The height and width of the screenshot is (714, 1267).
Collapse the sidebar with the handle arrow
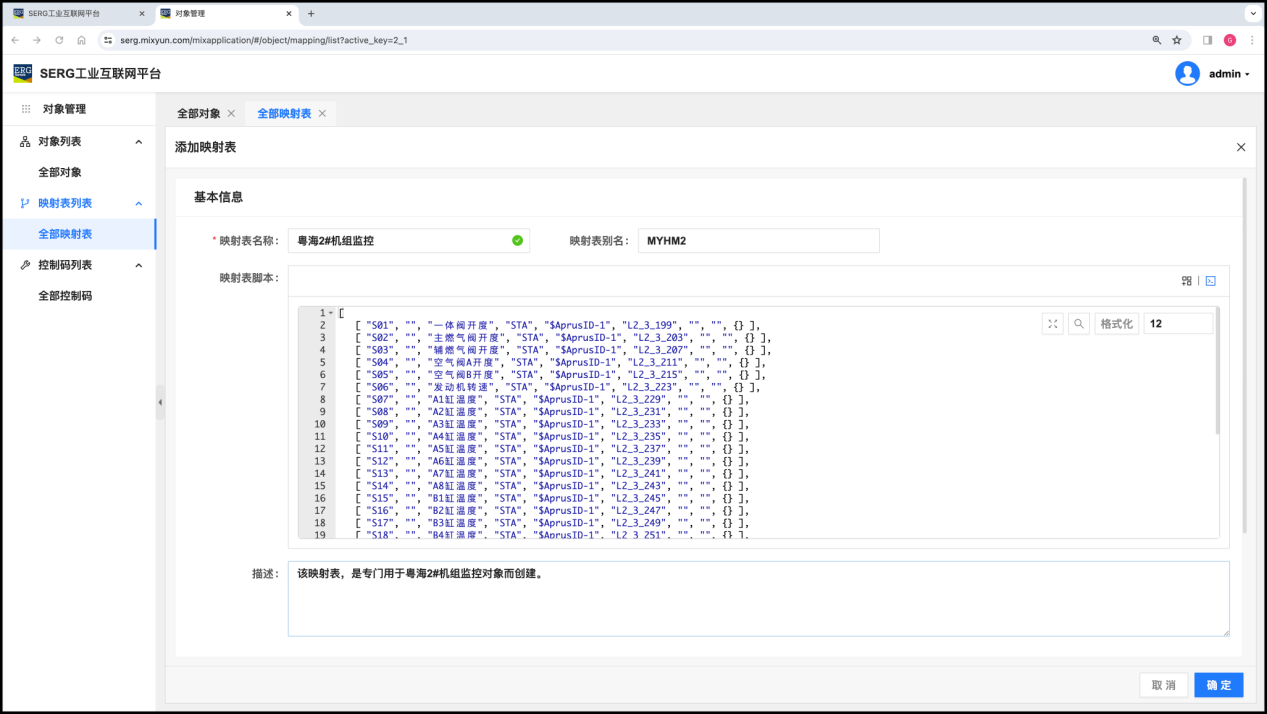click(160, 402)
